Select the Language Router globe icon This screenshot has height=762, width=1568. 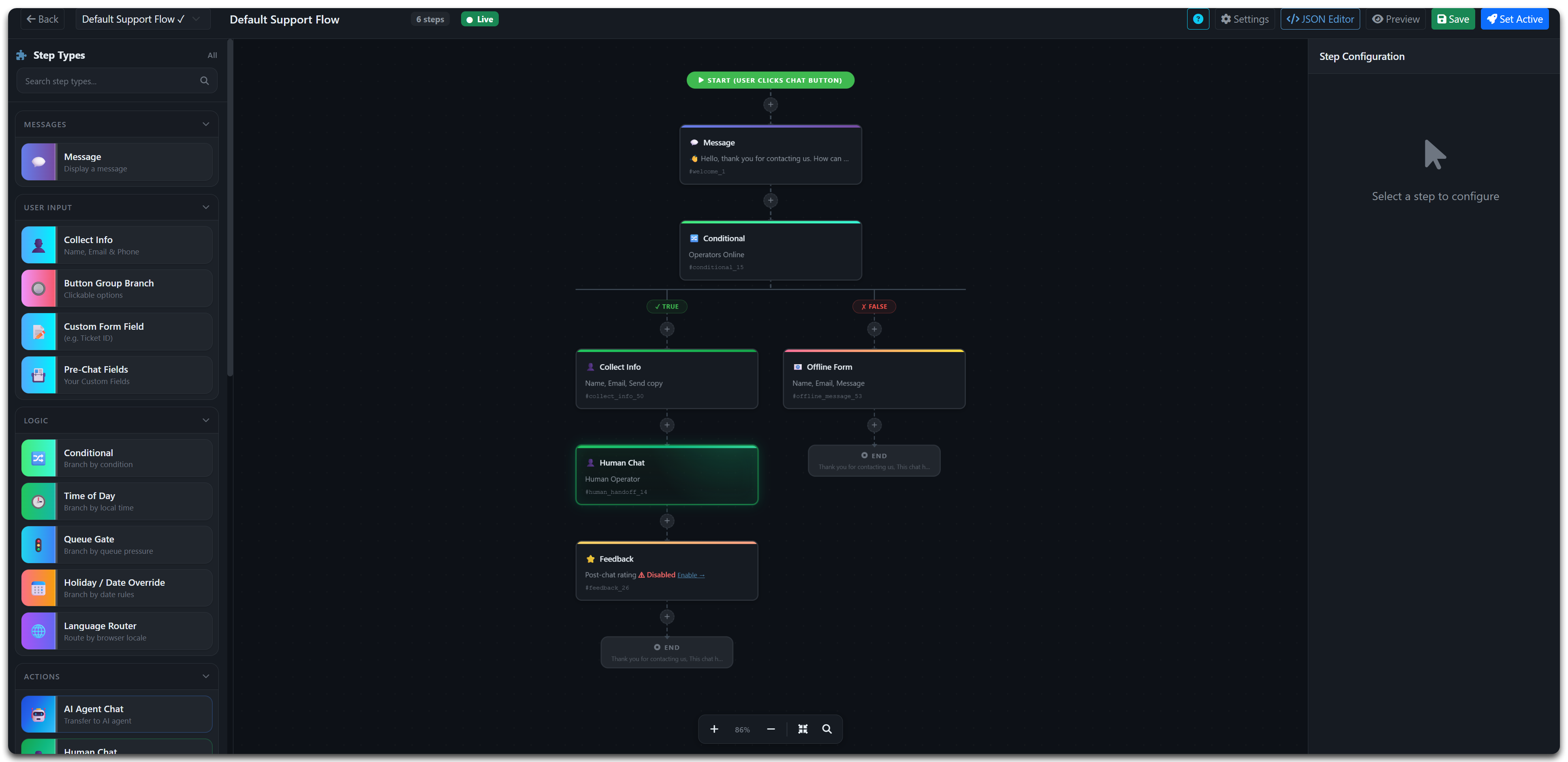click(x=38, y=631)
